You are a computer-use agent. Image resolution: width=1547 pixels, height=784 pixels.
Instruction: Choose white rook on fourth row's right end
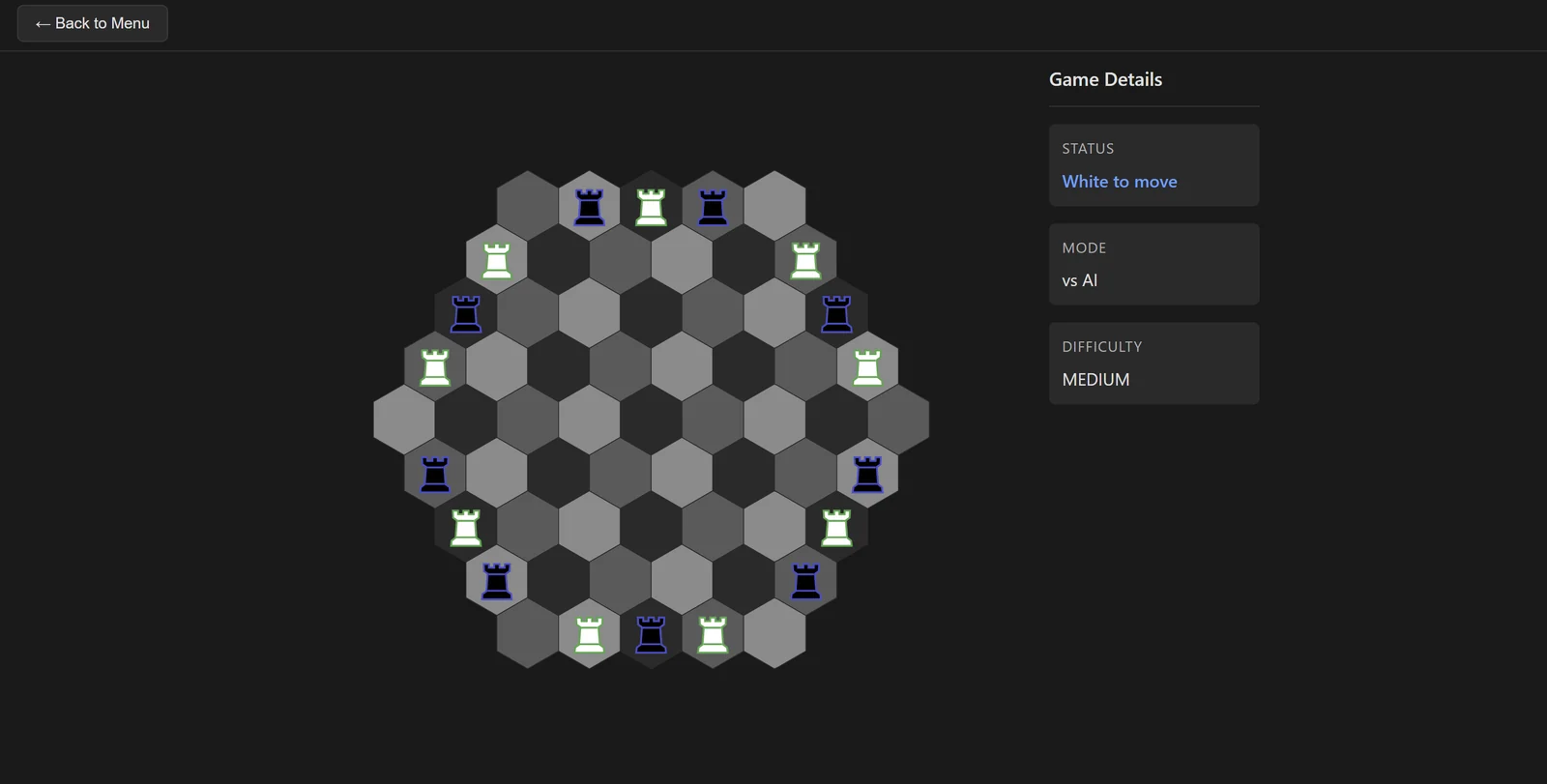point(867,367)
